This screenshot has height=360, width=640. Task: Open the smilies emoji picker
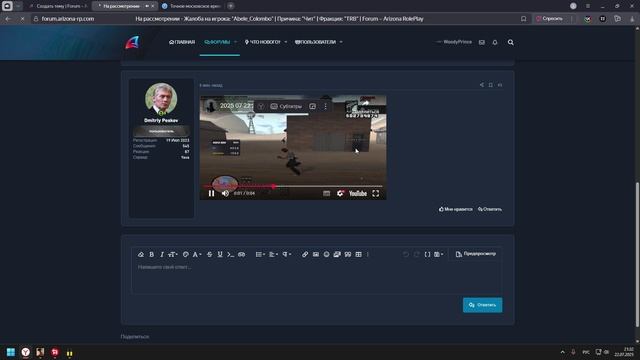pos(327,254)
